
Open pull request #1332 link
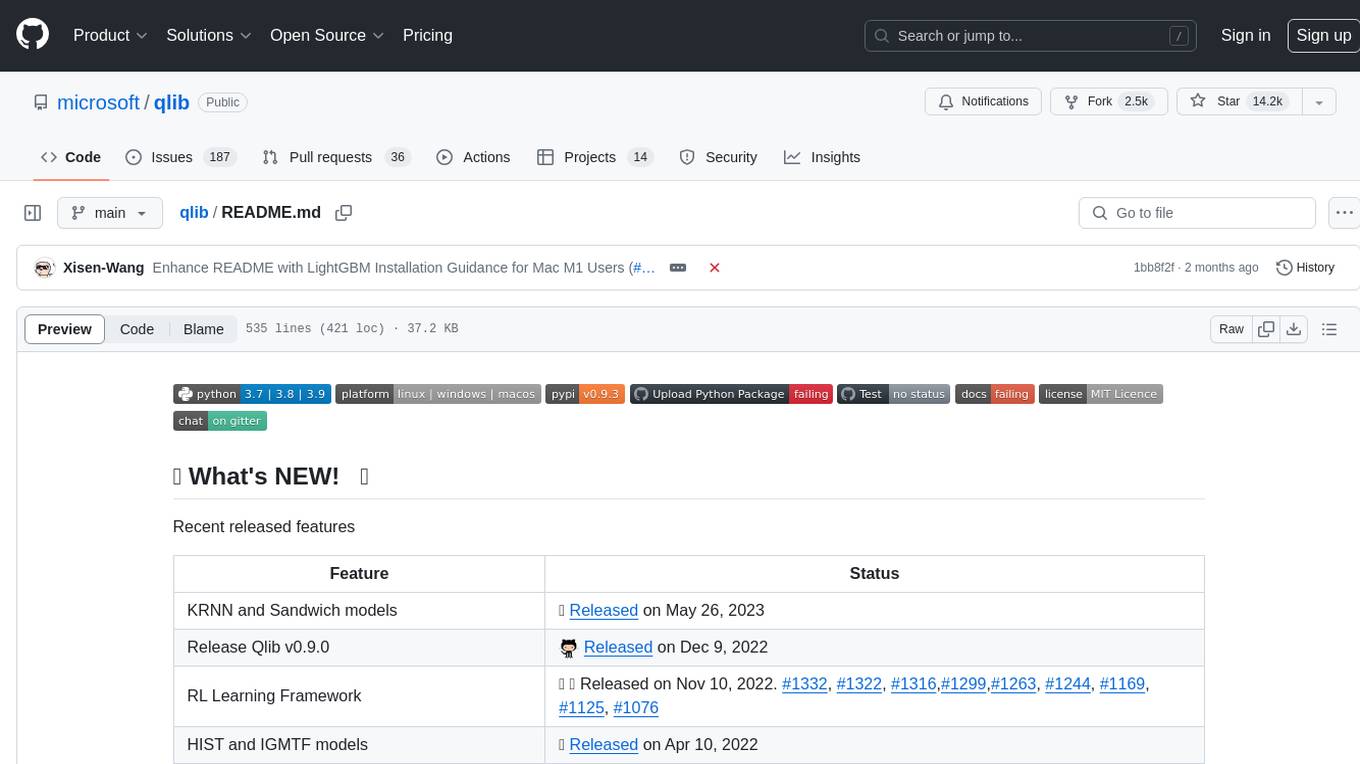805,684
